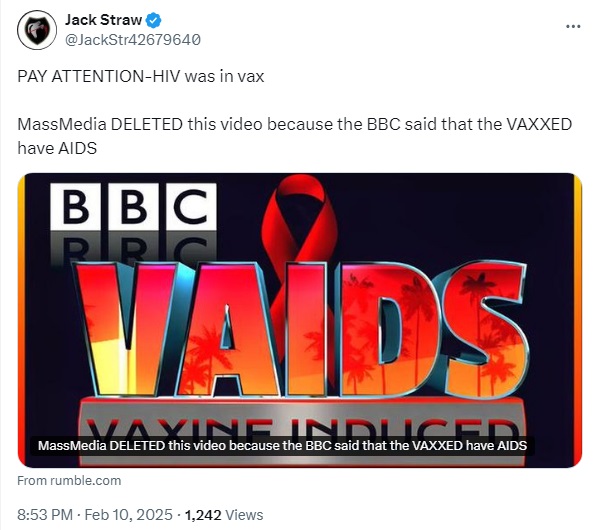593x530 pixels.
Task: Click the word VAXXED in tweet text
Action: tap(539, 124)
